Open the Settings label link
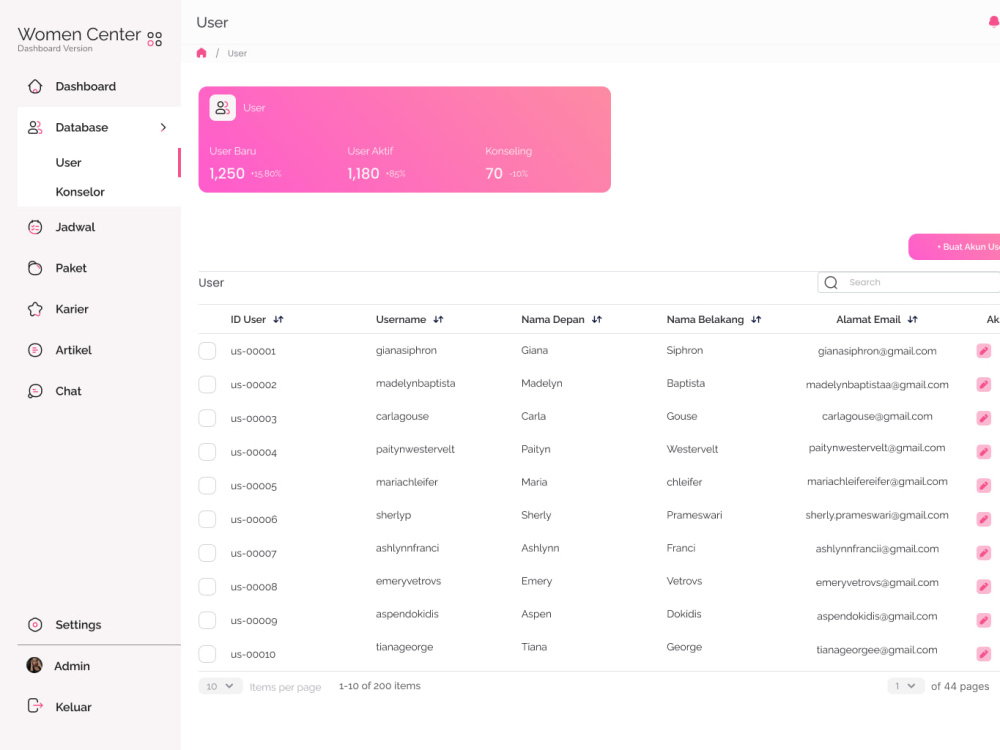1000x750 pixels. [78, 625]
